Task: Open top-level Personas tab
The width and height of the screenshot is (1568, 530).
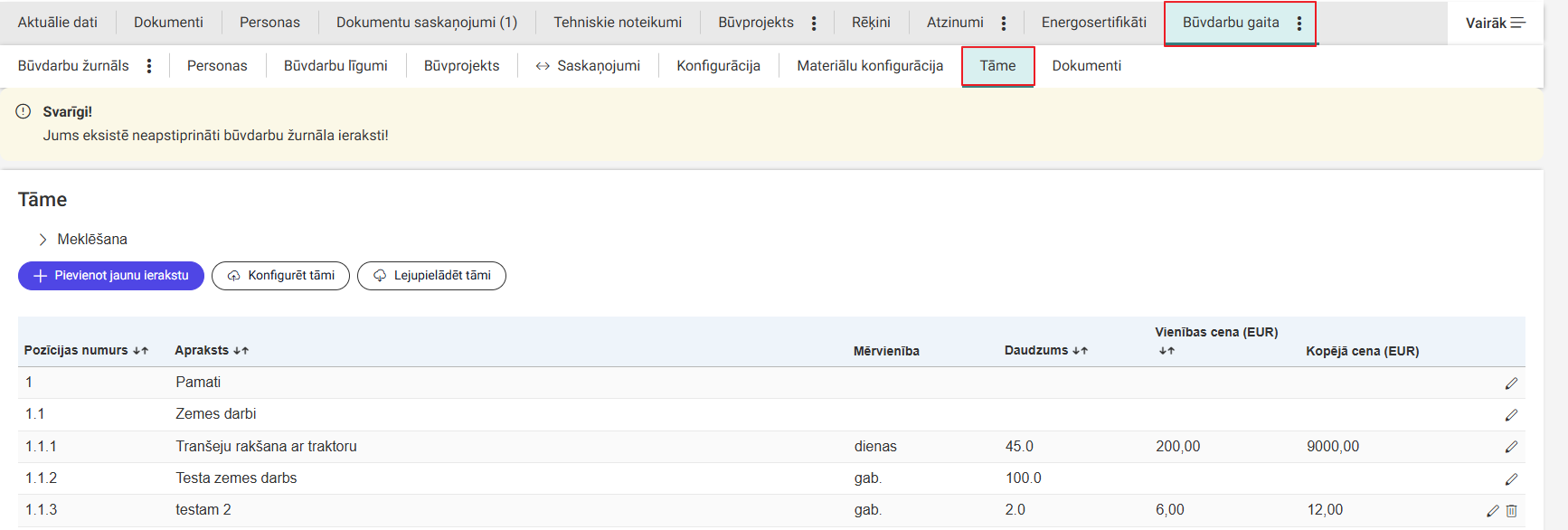Action: pos(269,23)
